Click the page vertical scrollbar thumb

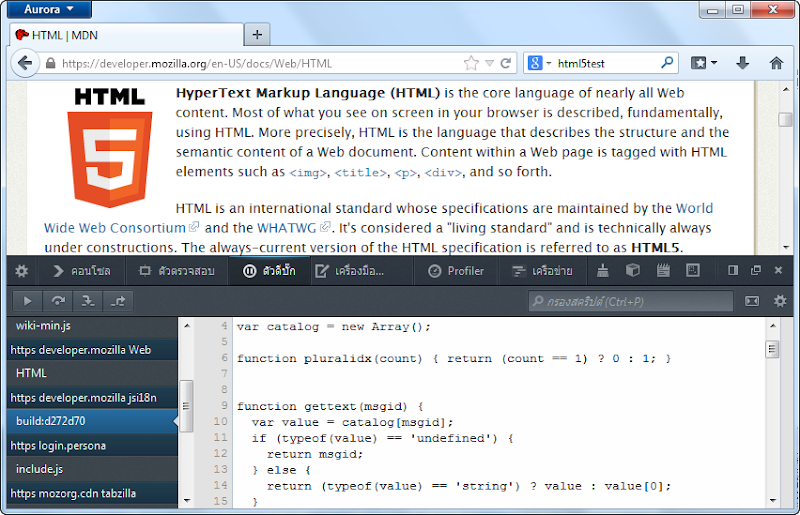pyautogui.click(x=786, y=119)
